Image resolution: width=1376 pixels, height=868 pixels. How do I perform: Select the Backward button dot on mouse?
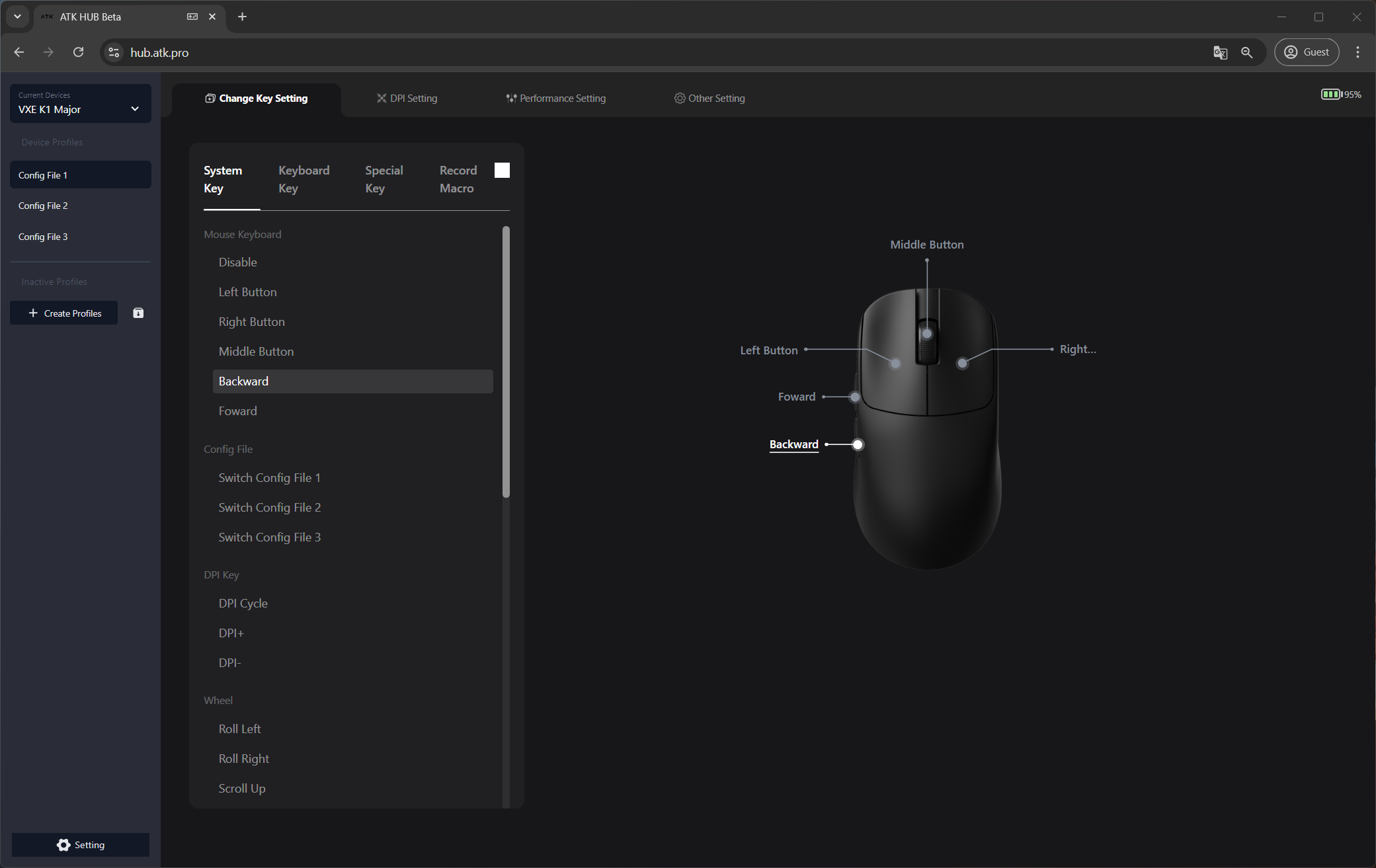tap(858, 445)
